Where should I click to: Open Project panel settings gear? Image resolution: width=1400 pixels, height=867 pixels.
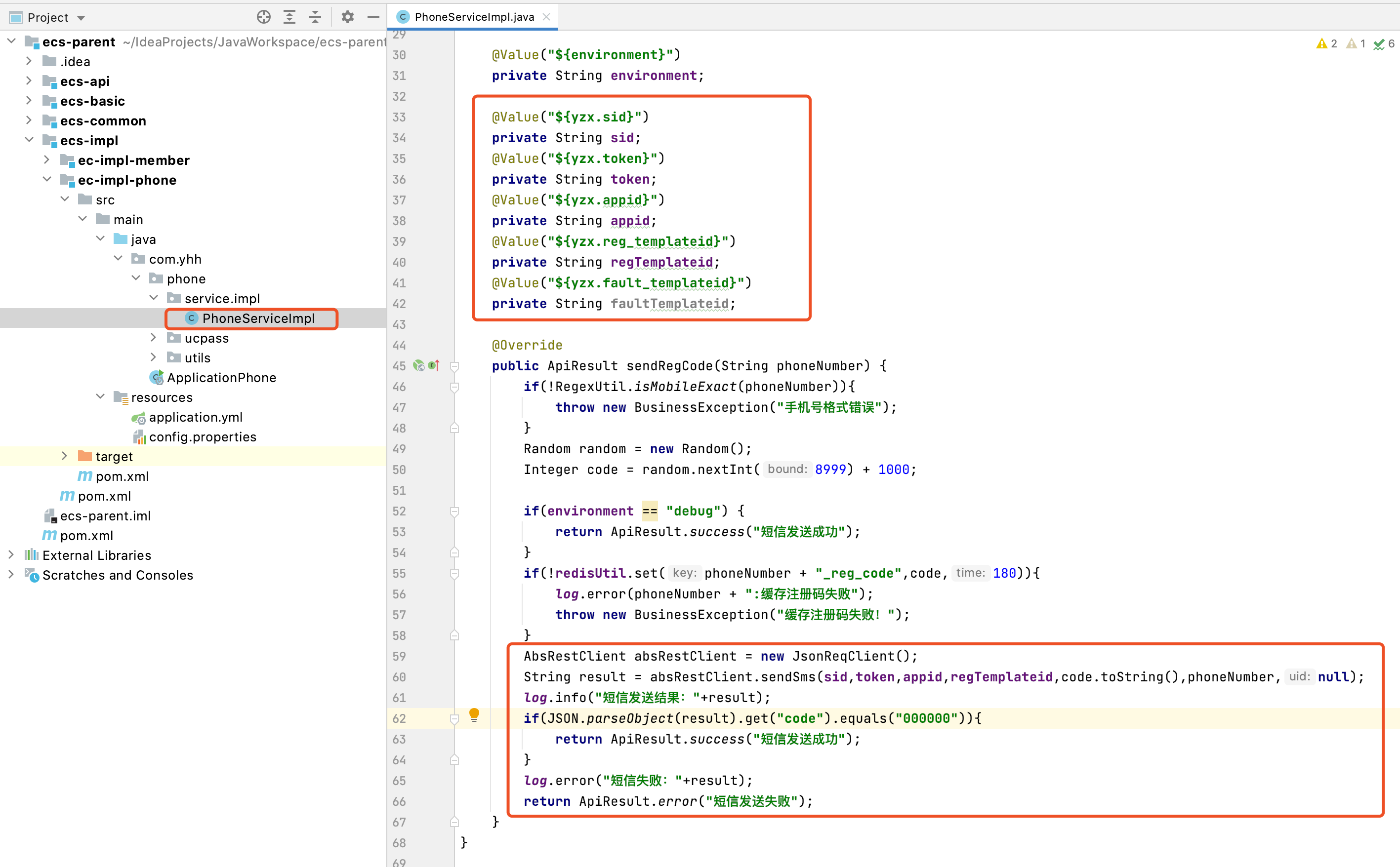347,17
